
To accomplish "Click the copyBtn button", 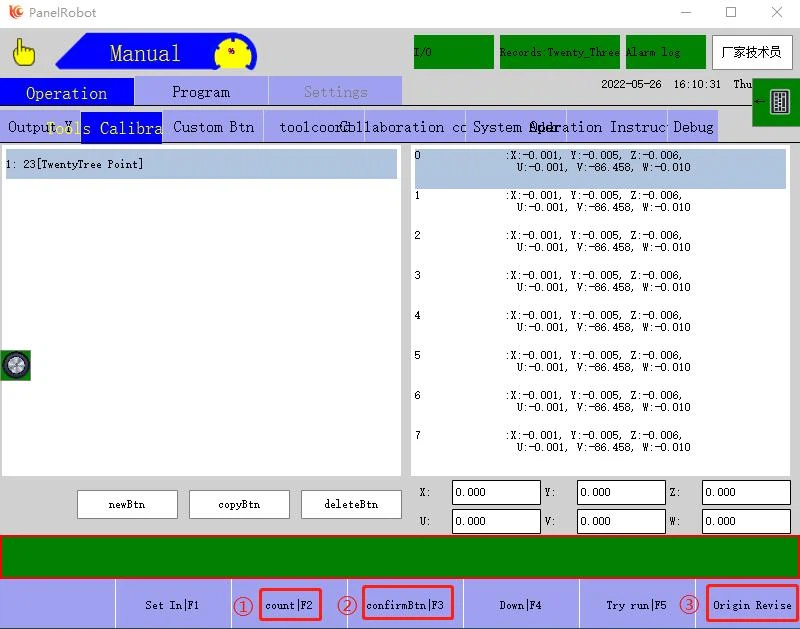I will click(239, 505).
